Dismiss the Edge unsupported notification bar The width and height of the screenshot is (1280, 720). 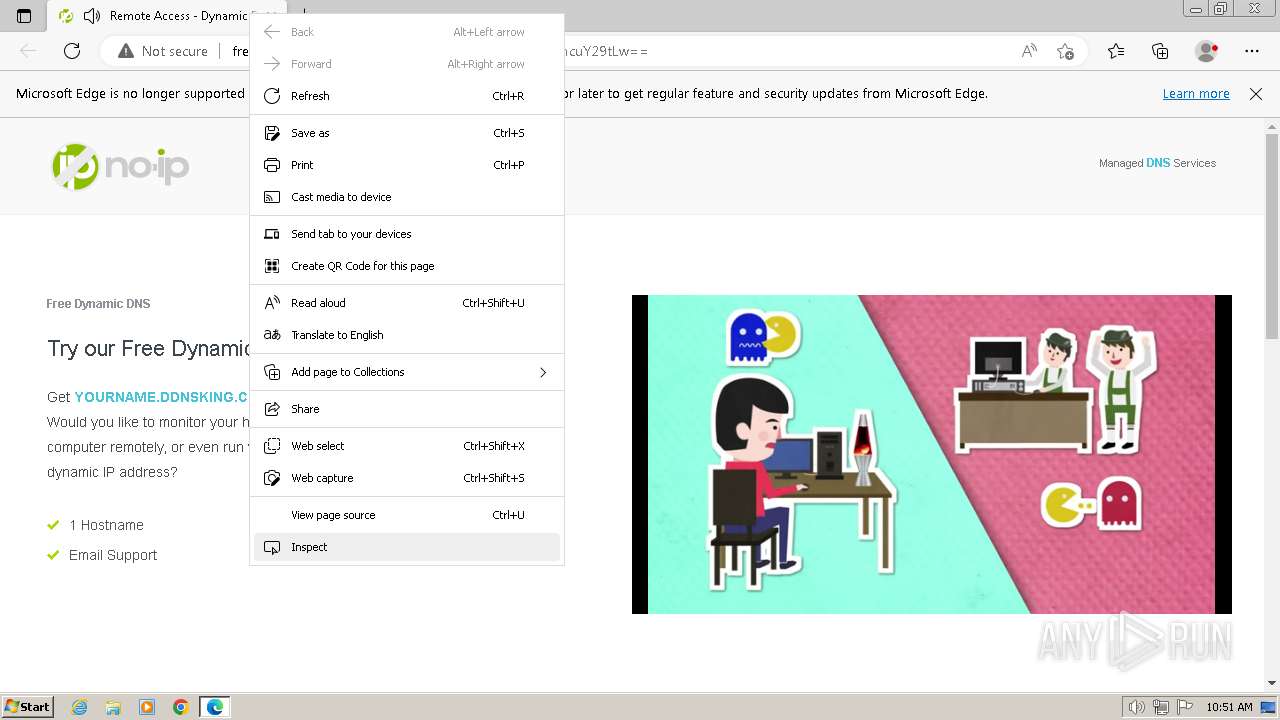pyautogui.click(x=1256, y=94)
